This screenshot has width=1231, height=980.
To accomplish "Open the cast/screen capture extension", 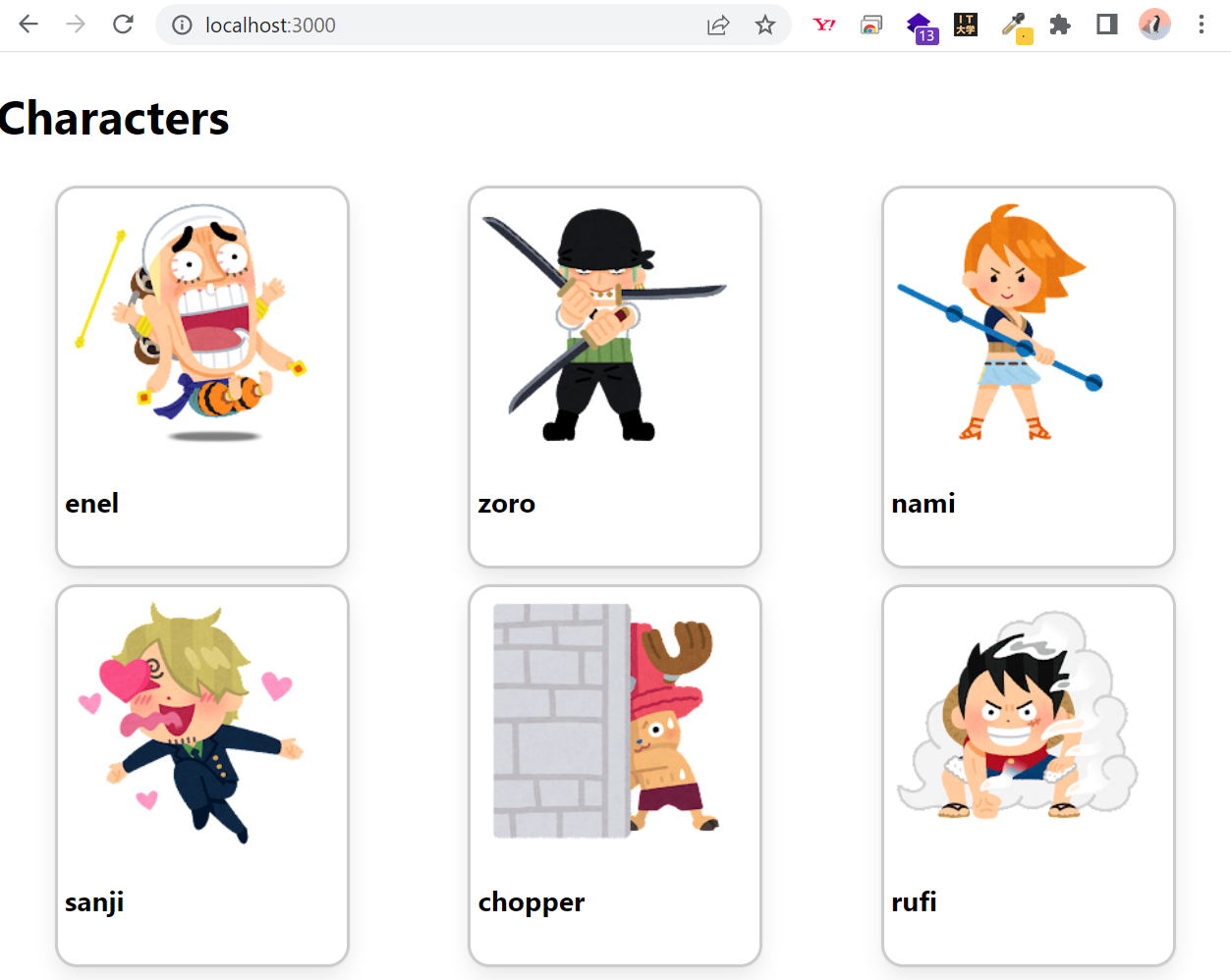I will click(871, 26).
